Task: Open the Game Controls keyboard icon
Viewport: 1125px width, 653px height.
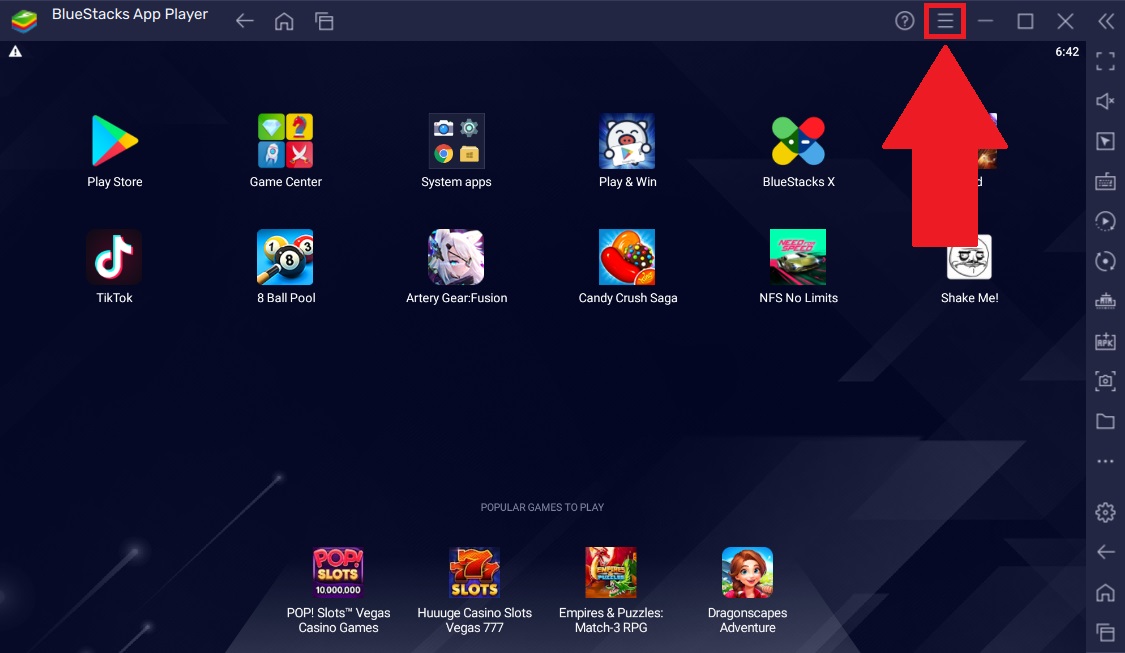Action: (x=1105, y=181)
